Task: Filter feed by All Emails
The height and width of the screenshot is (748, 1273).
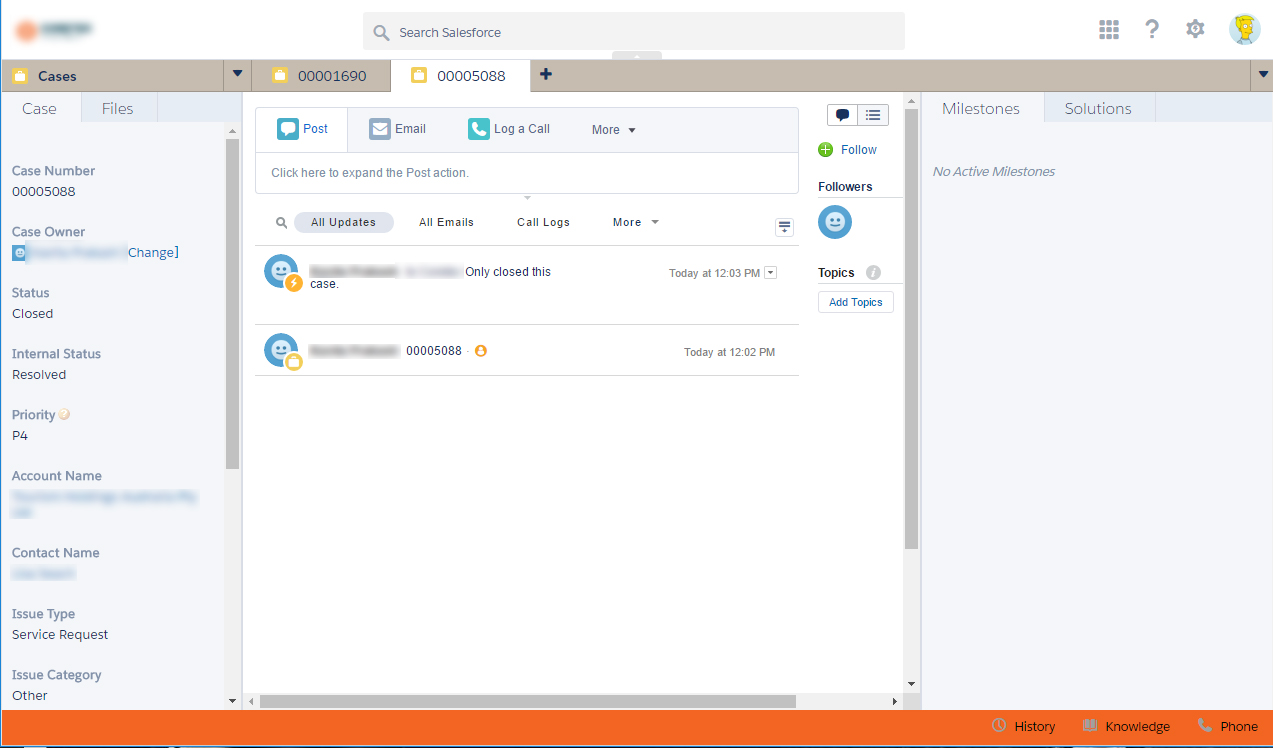Action: coord(446,222)
